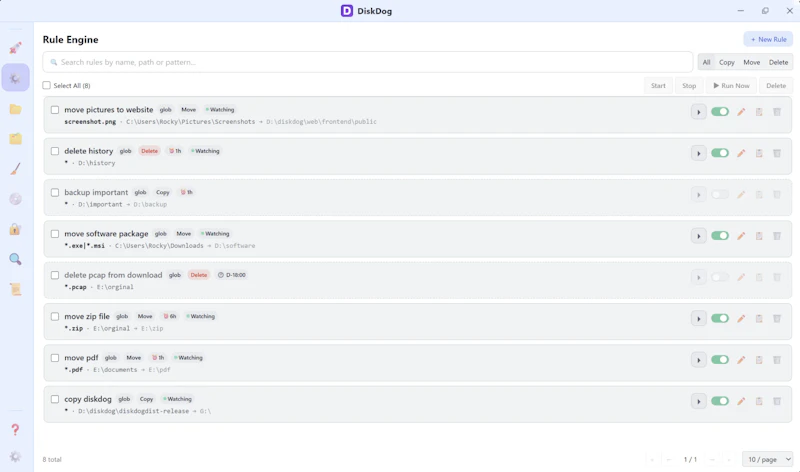This screenshot has width=800, height=472.
Task: Open the padlock icon in the sidebar
Action: (15, 229)
